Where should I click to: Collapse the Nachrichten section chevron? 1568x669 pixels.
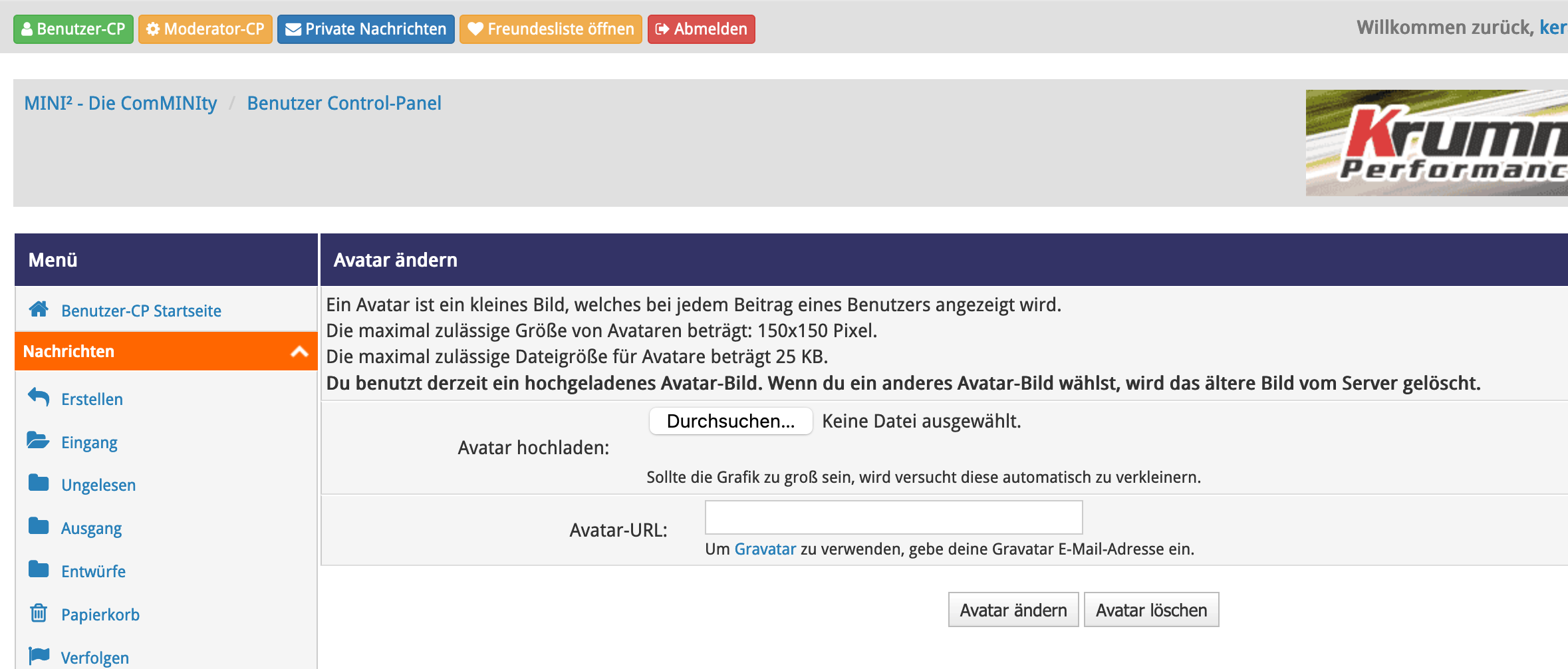coord(299,351)
